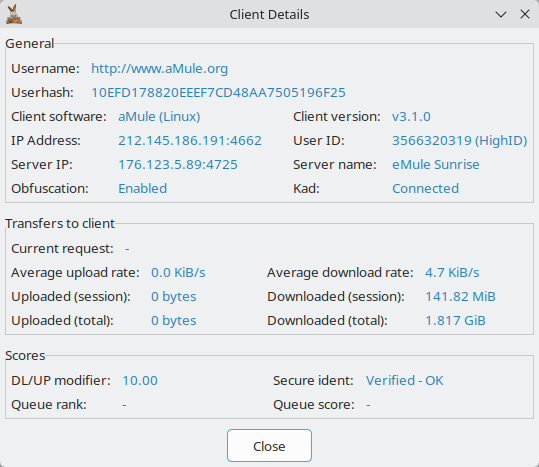
Task: Click Downloaded (session) value 141.82 MiB
Action: pos(460,297)
